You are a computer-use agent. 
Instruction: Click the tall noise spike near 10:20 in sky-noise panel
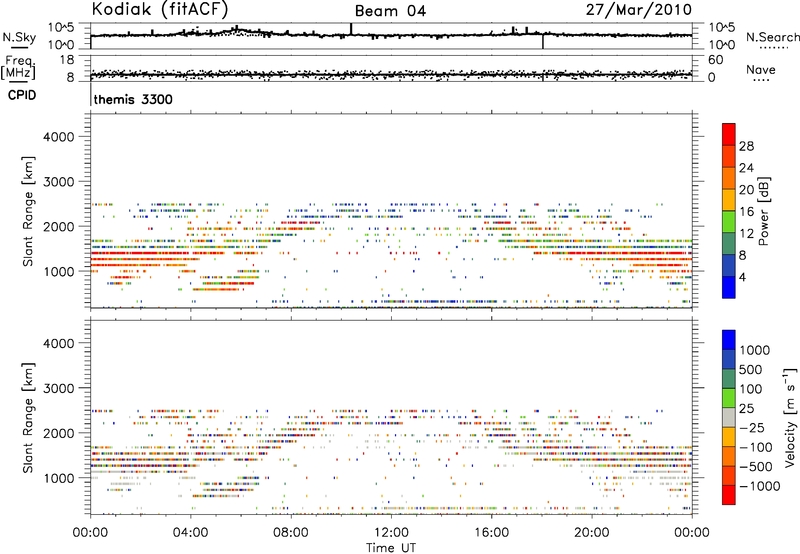351,29
